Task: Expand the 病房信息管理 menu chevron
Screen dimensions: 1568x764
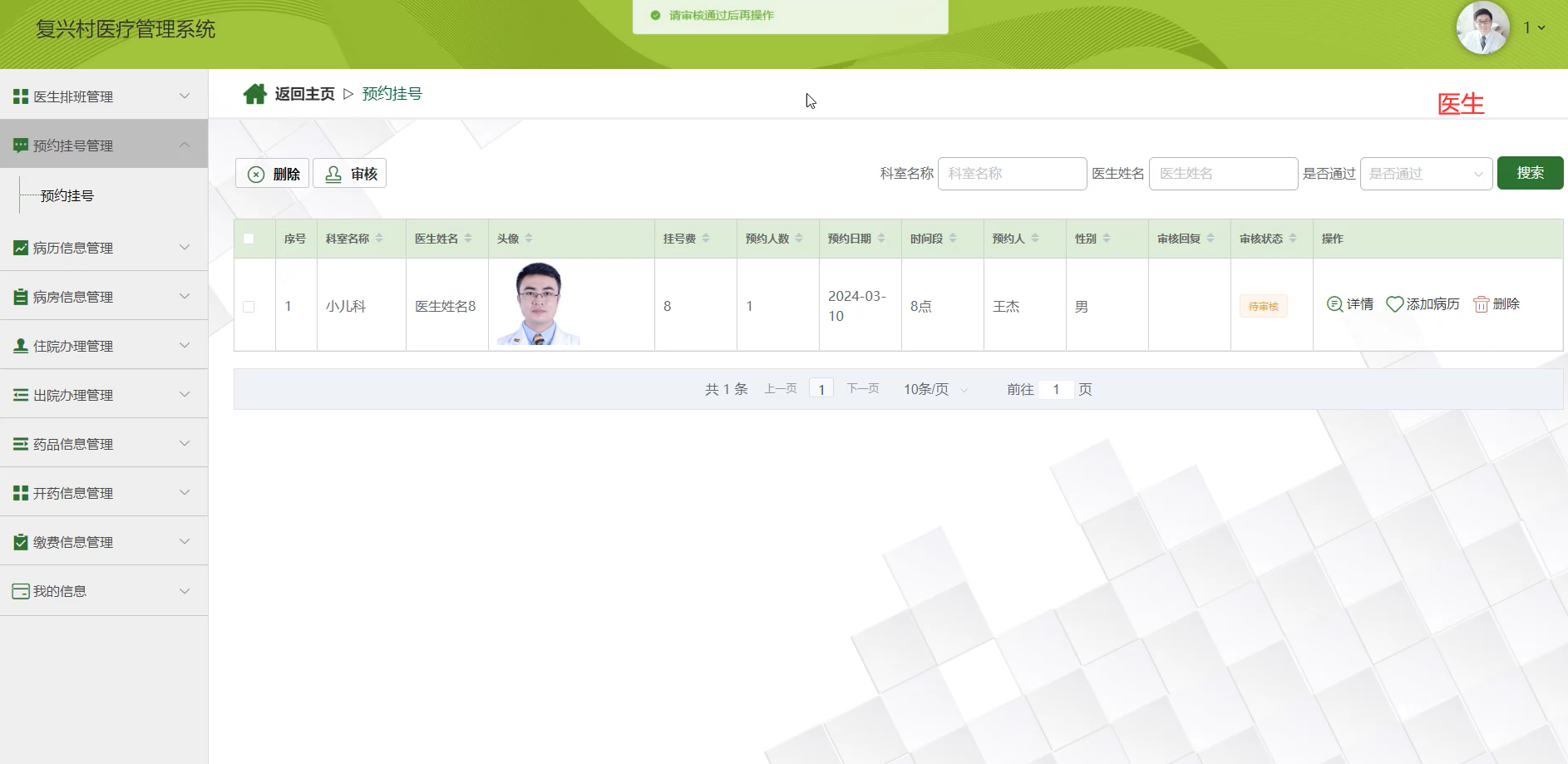Action: pos(185,296)
